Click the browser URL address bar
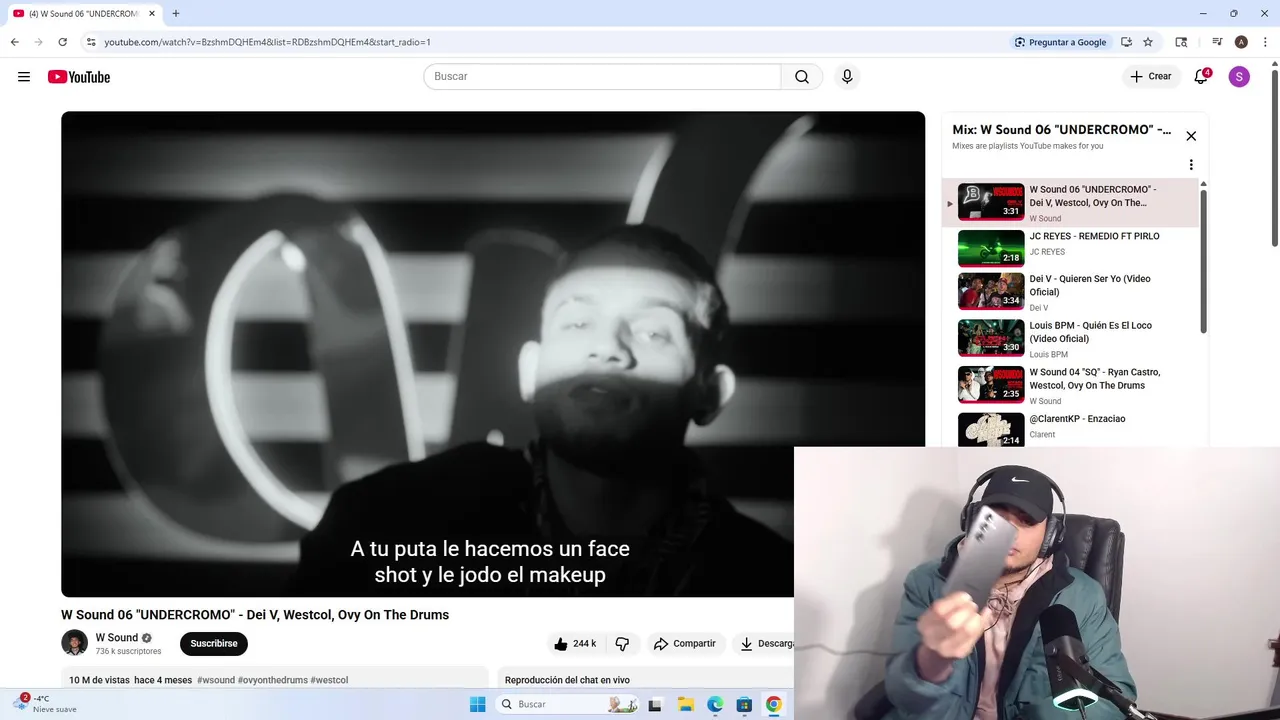1280x720 pixels. tap(550, 42)
